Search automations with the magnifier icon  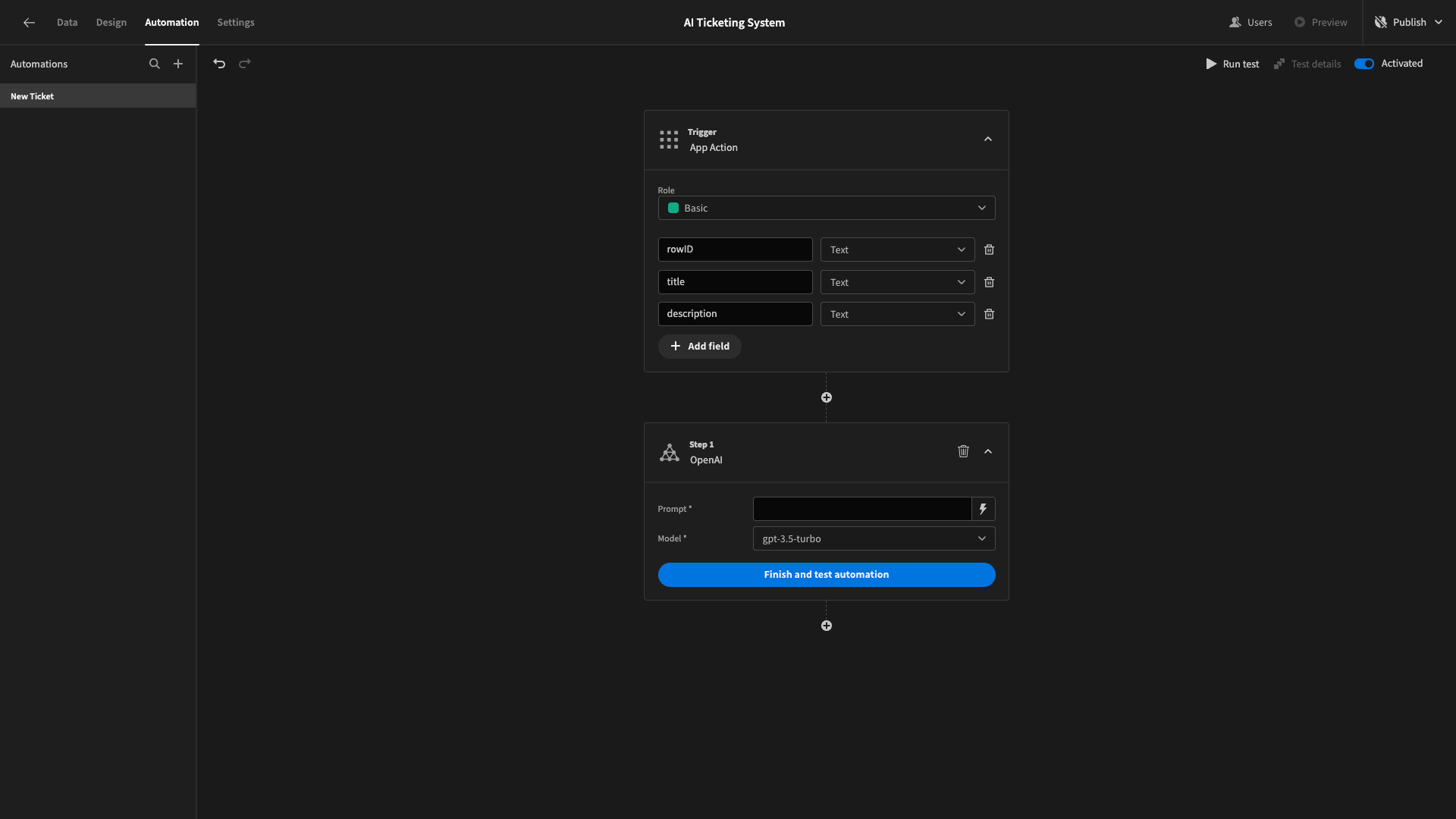[155, 64]
